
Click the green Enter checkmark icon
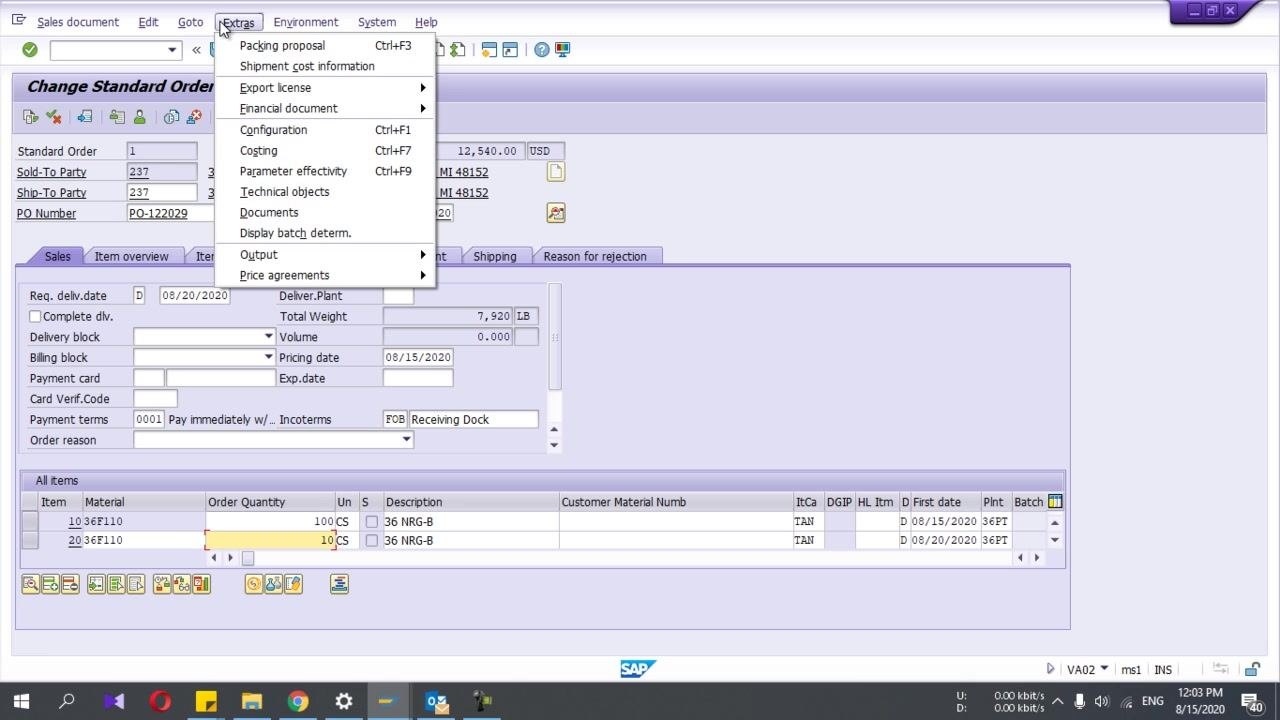(x=30, y=49)
